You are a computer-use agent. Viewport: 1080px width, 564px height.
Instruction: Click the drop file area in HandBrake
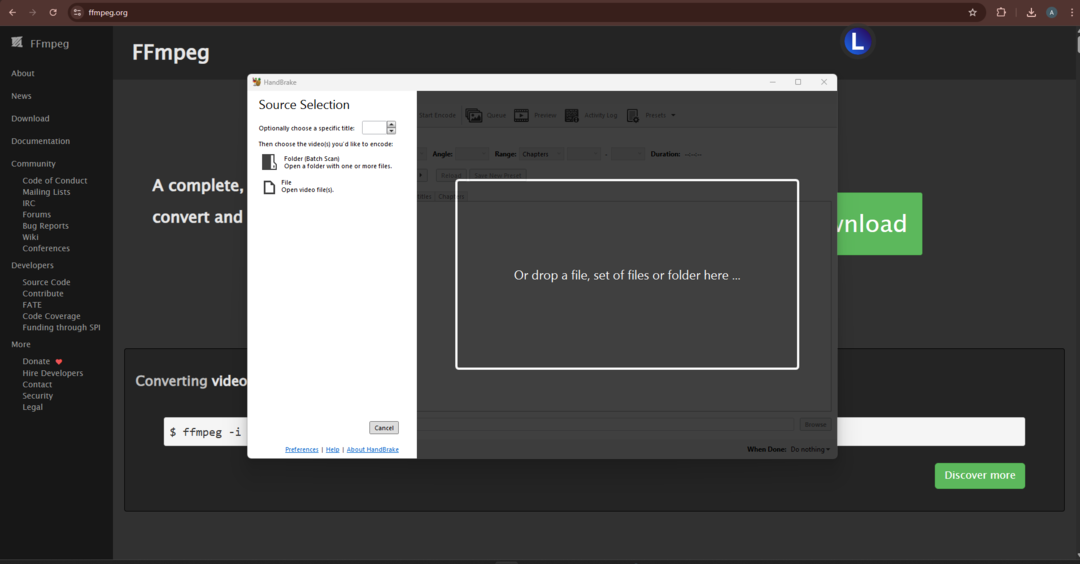[x=627, y=275]
